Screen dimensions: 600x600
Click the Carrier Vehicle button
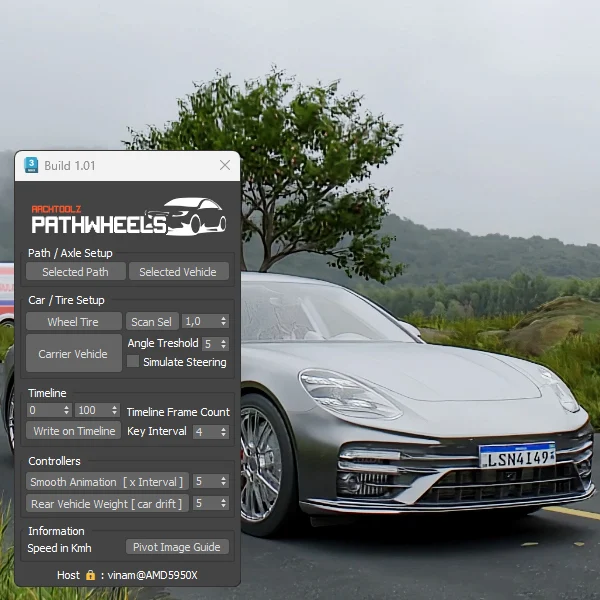click(x=73, y=354)
